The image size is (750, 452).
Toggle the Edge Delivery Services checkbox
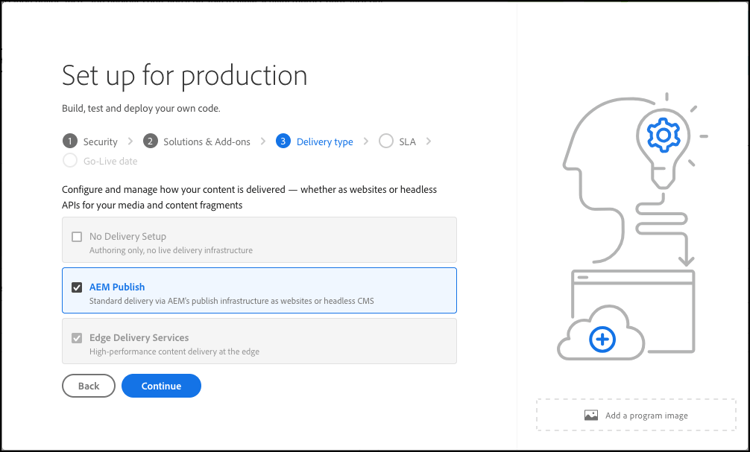[x=77, y=338]
